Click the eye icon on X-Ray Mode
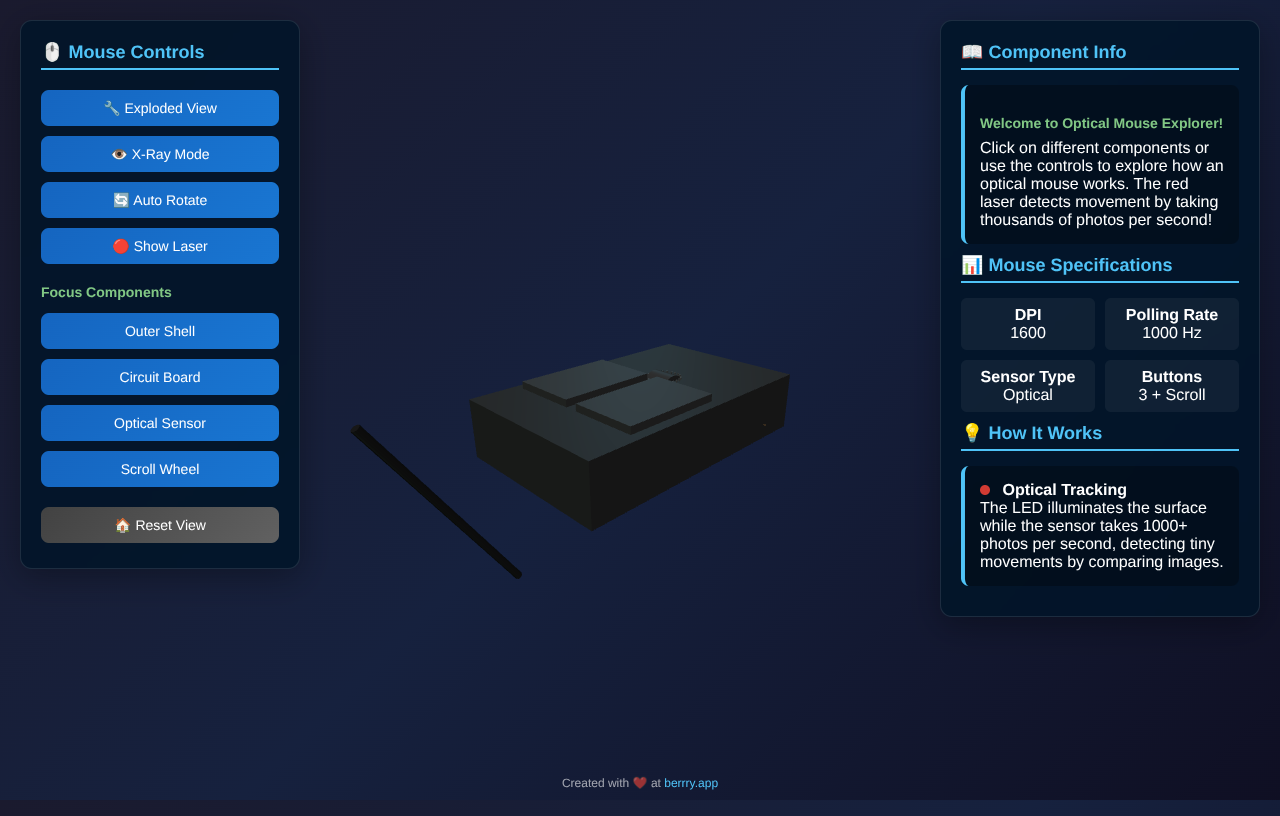Screen dimensions: 1280x816 point(119,154)
